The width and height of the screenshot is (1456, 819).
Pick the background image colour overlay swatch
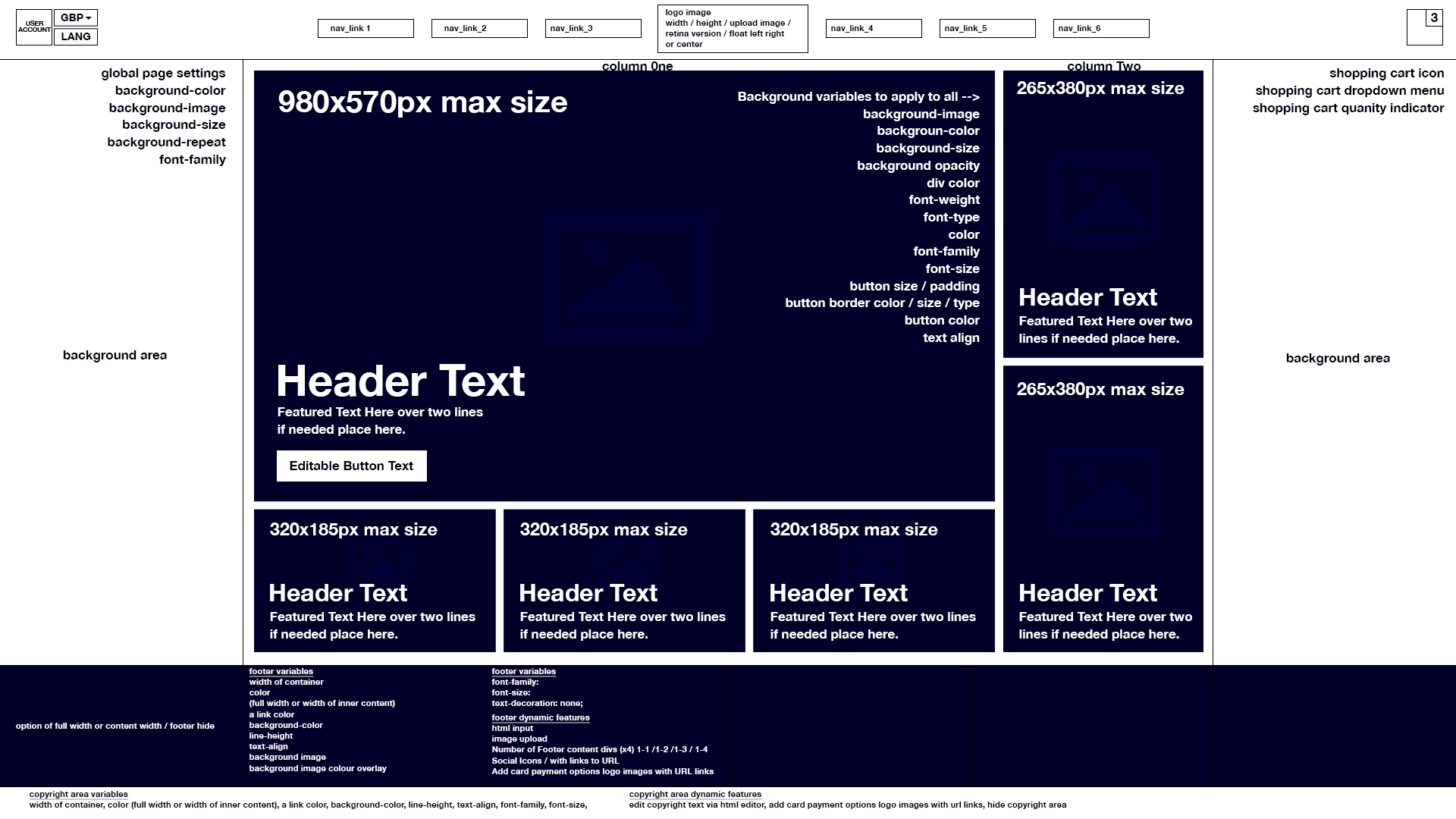tap(318, 768)
